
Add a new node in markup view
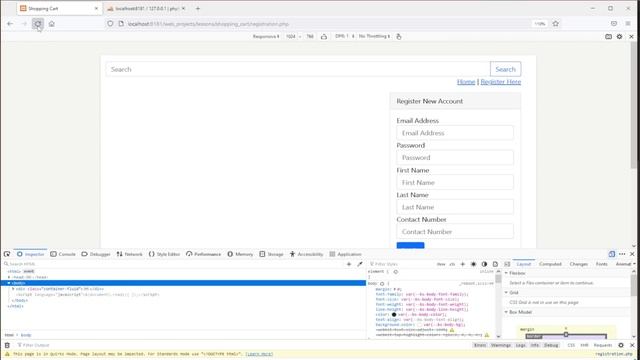(x=349, y=264)
